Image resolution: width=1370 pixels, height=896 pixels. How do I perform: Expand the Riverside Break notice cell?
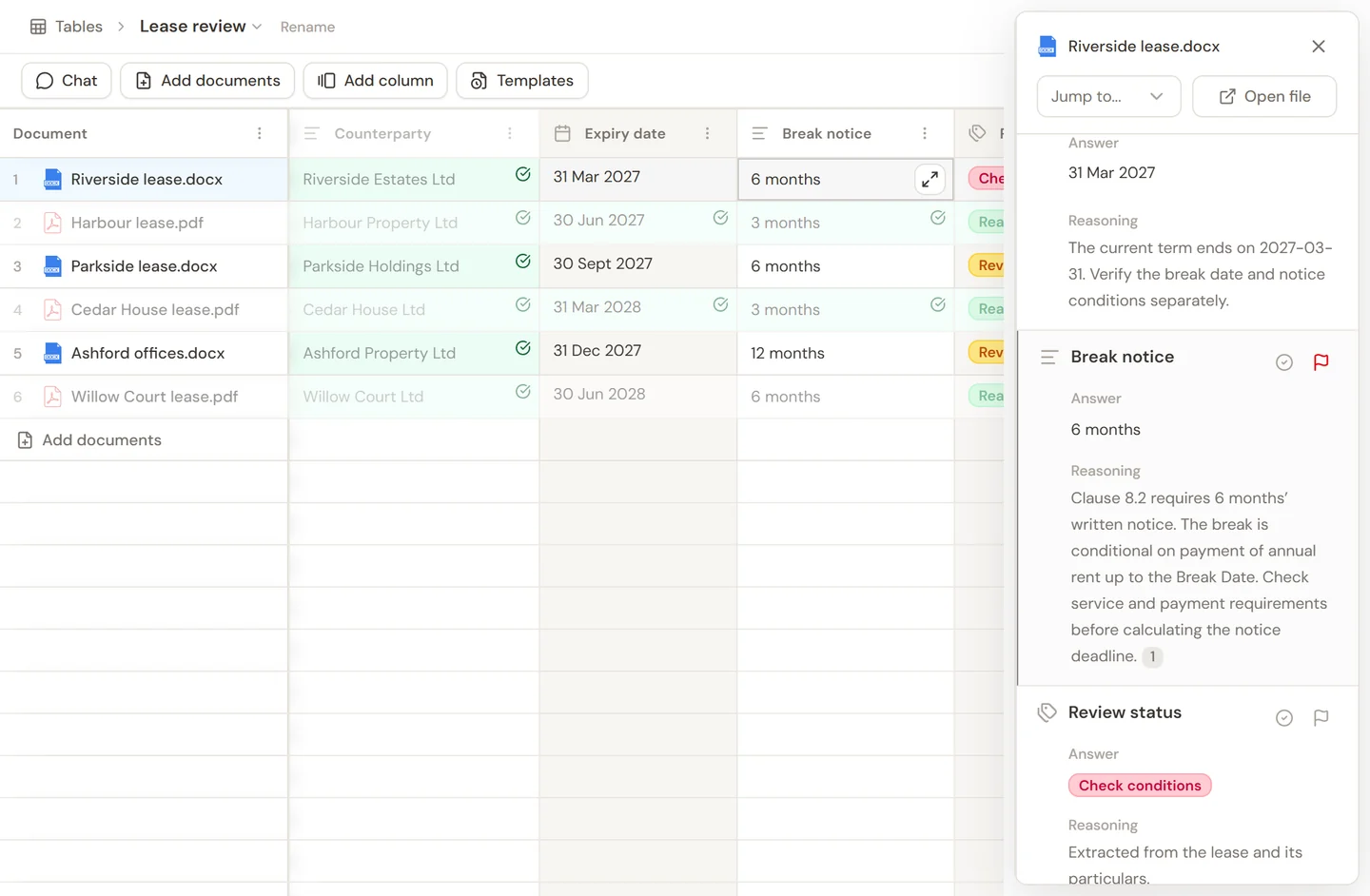point(930,179)
